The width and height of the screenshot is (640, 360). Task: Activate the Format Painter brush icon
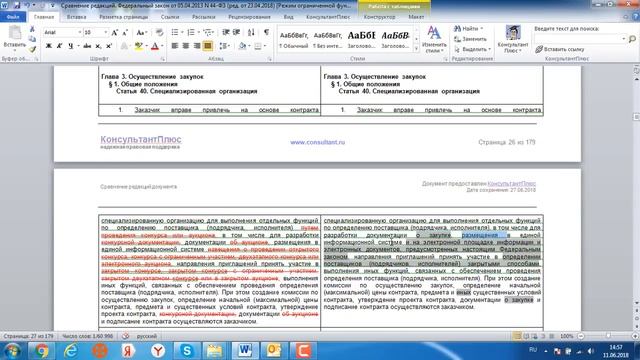pos(32,49)
